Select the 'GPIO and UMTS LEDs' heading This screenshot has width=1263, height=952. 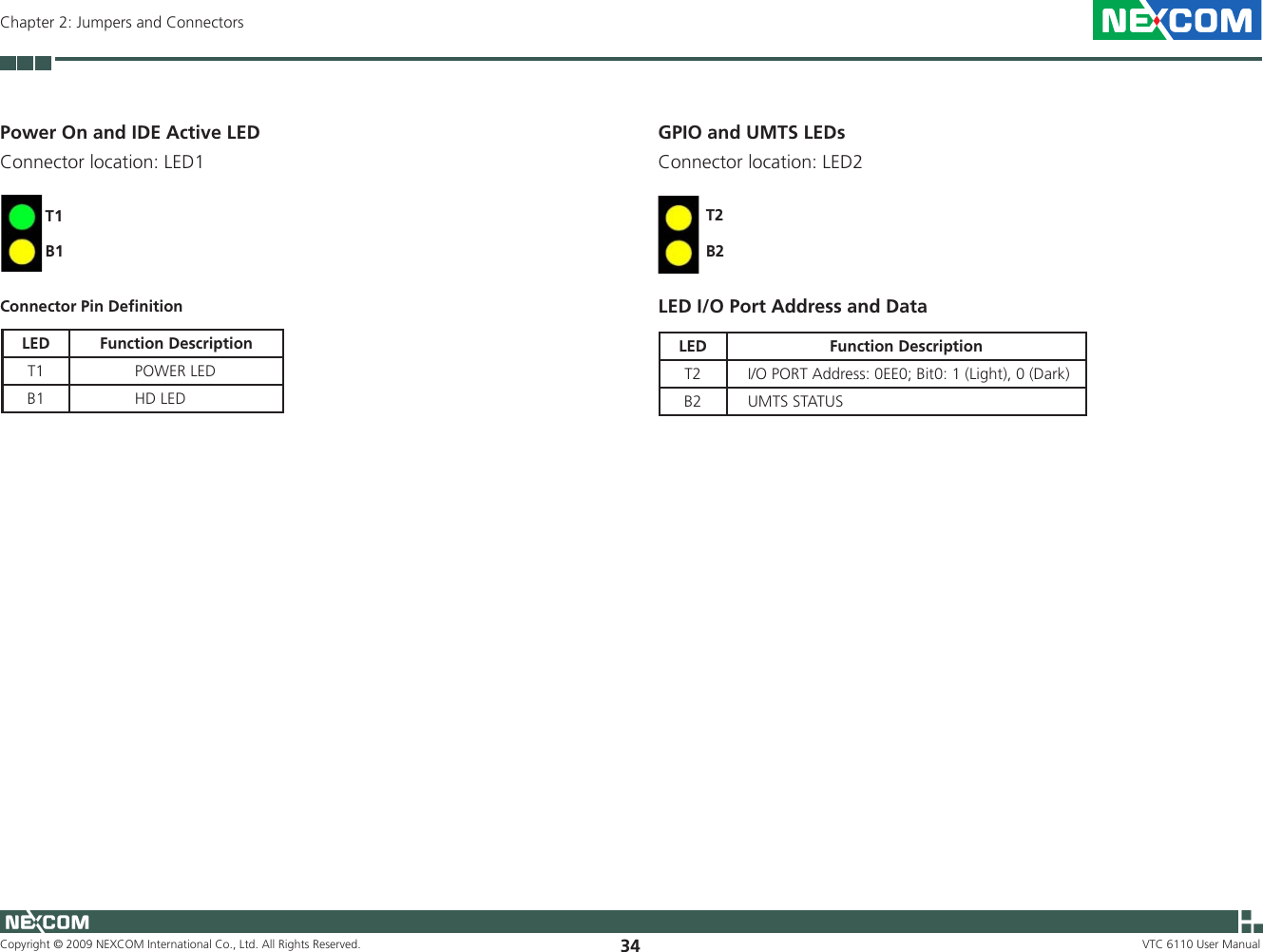click(752, 132)
